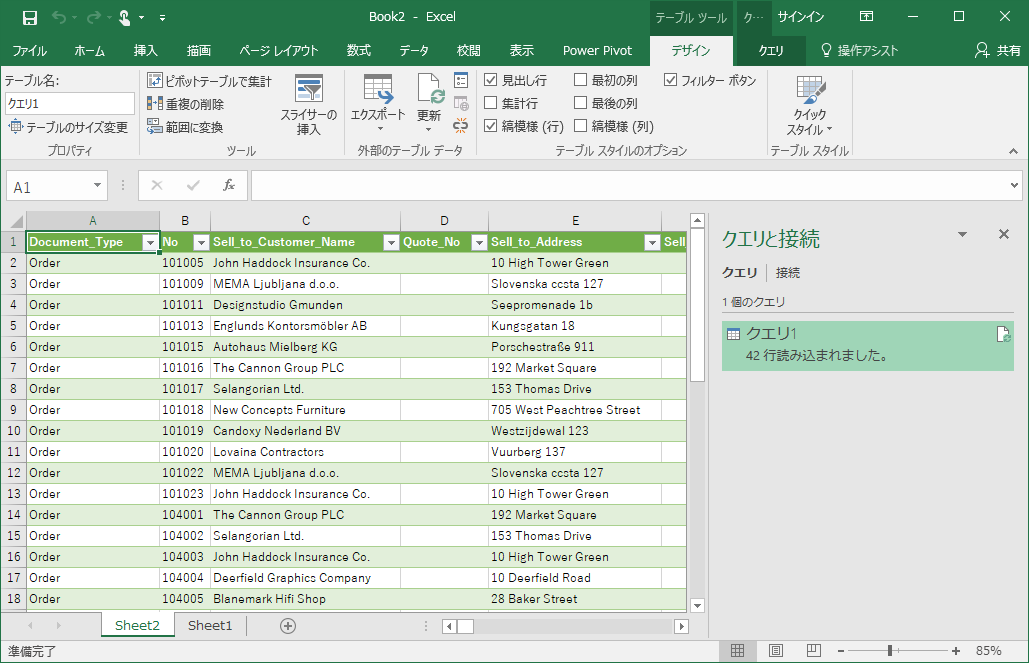Click the table name field クエリ1
The height and width of the screenshot is (663, 1029).
coord(70,104)
